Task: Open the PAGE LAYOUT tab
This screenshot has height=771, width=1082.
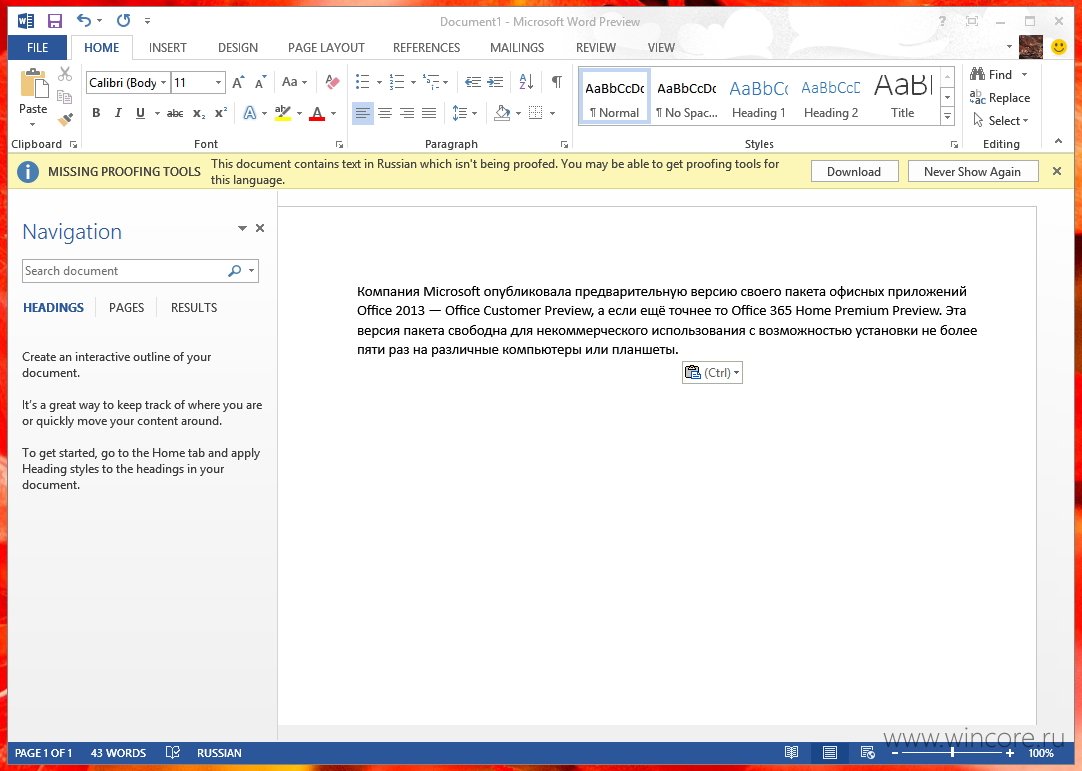Action: tap(326, 48)
